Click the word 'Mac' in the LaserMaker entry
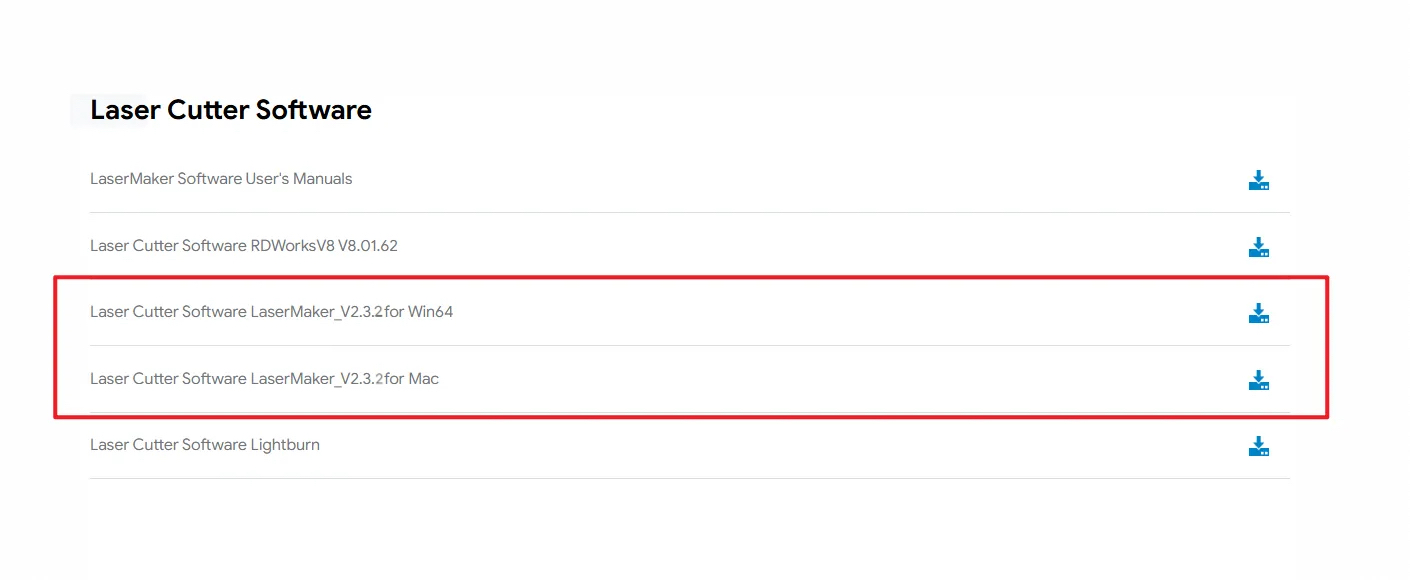The image size is (1410, 580). 423,379
